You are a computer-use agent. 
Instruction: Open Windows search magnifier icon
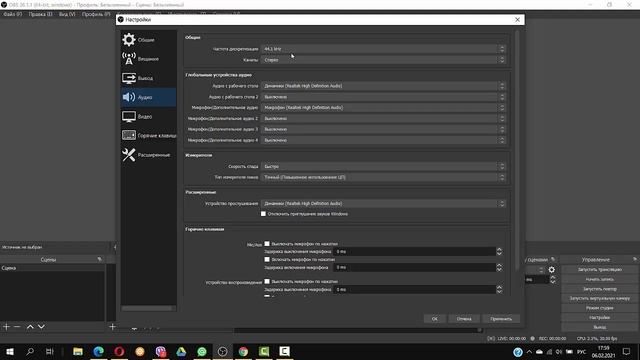pos(30,351)
